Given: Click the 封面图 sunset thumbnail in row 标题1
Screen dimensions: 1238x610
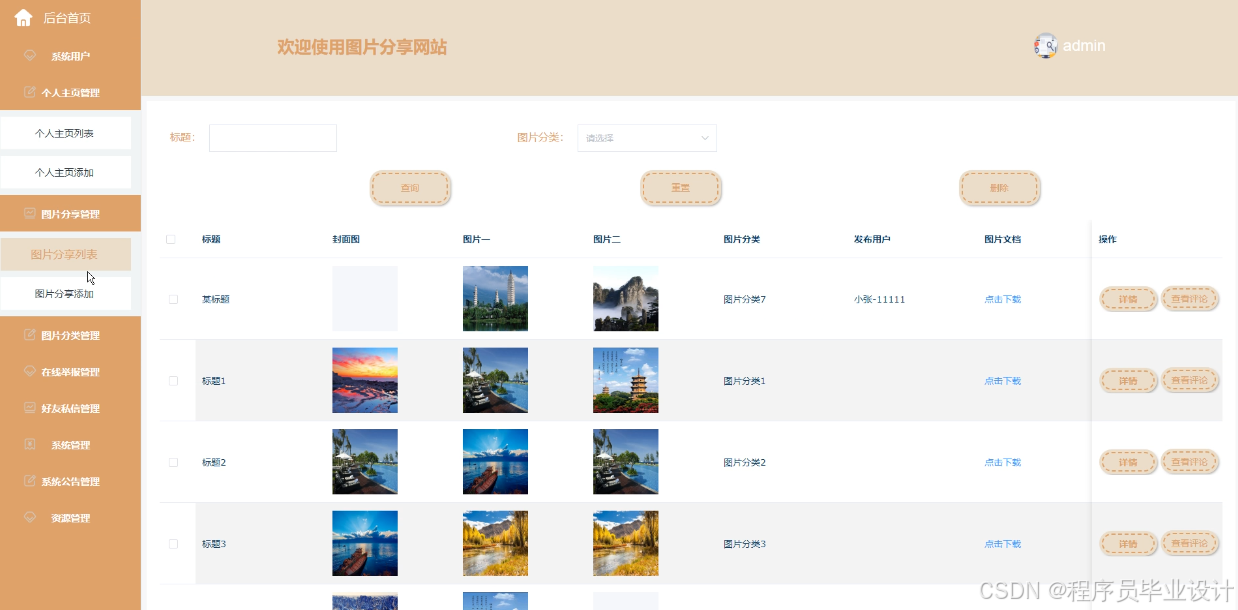Looking at the screenshot, I should point(365,380).
